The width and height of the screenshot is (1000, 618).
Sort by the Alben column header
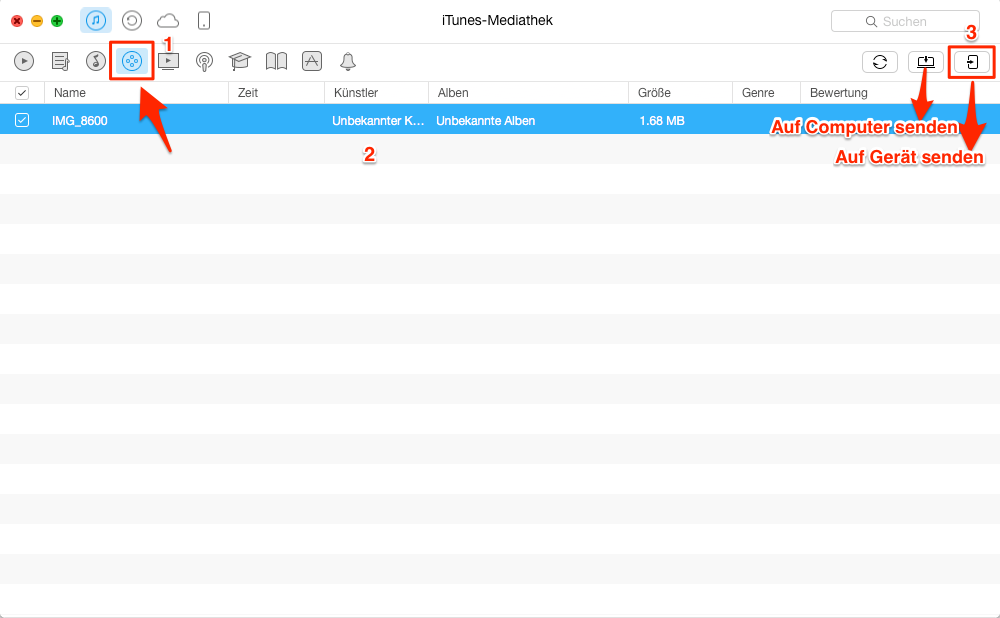pyautogui.click(x=528, y=93)
